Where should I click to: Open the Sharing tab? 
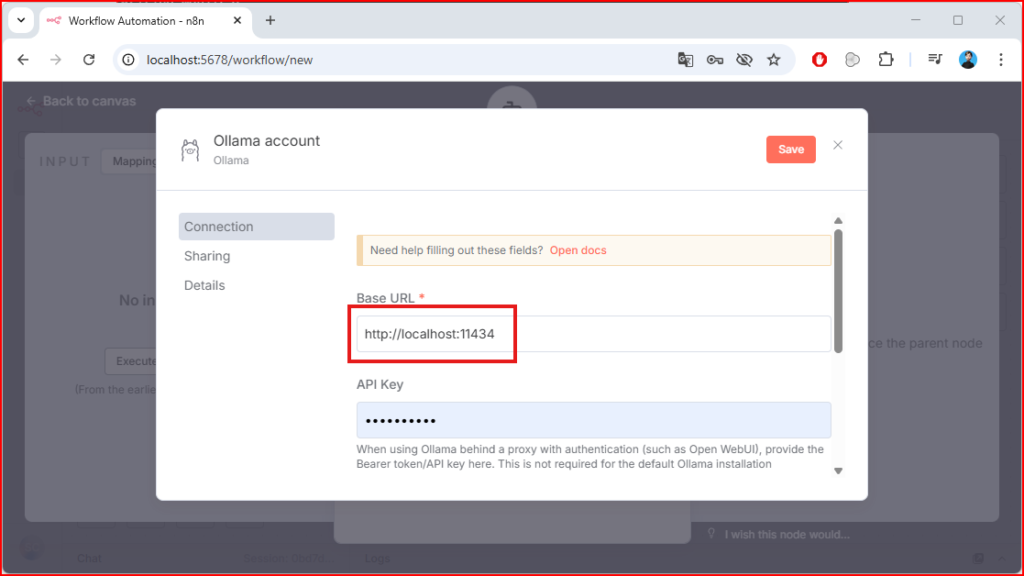click(207, 256)
